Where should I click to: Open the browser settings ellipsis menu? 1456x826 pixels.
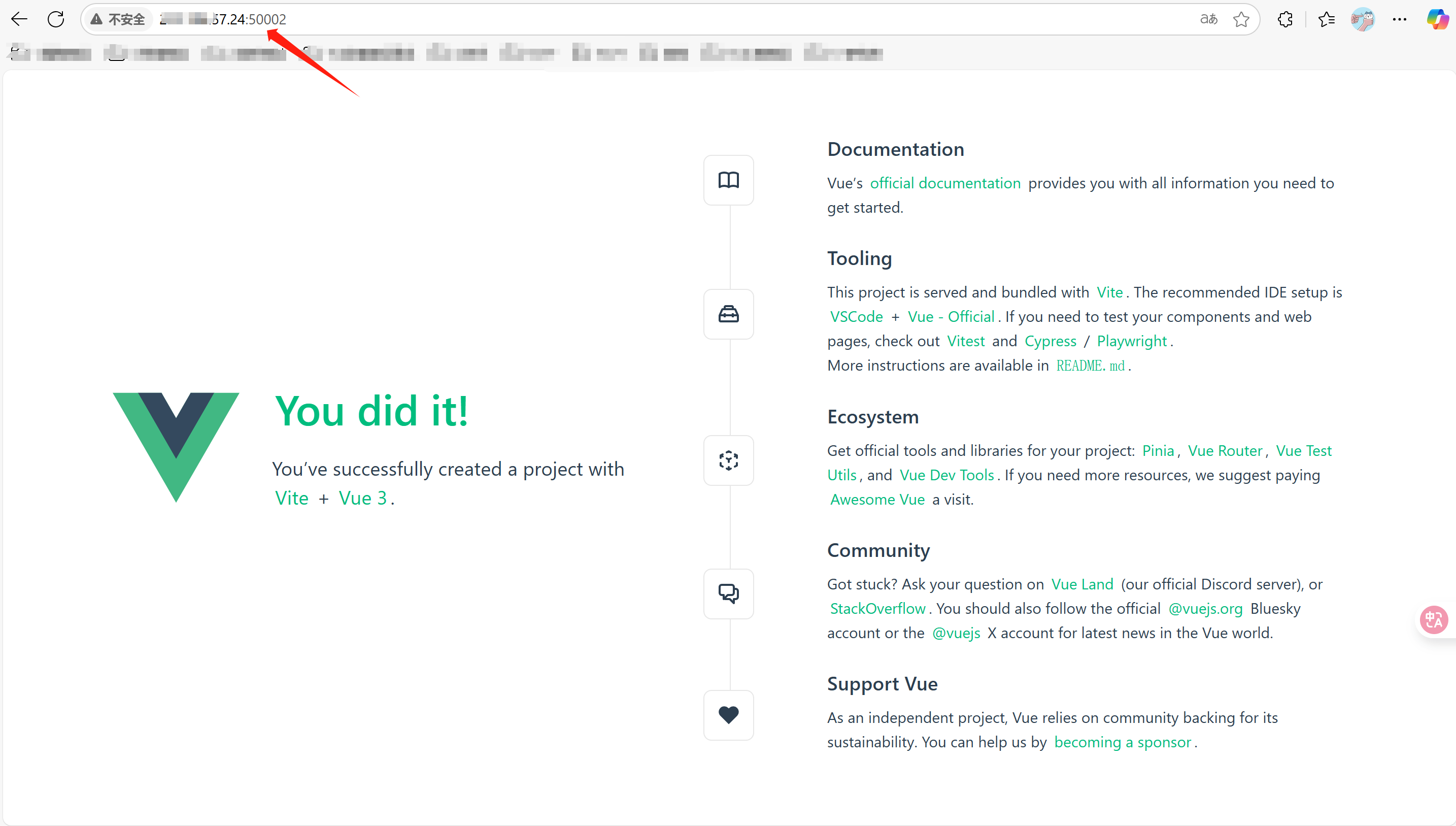pos(1399,19)
